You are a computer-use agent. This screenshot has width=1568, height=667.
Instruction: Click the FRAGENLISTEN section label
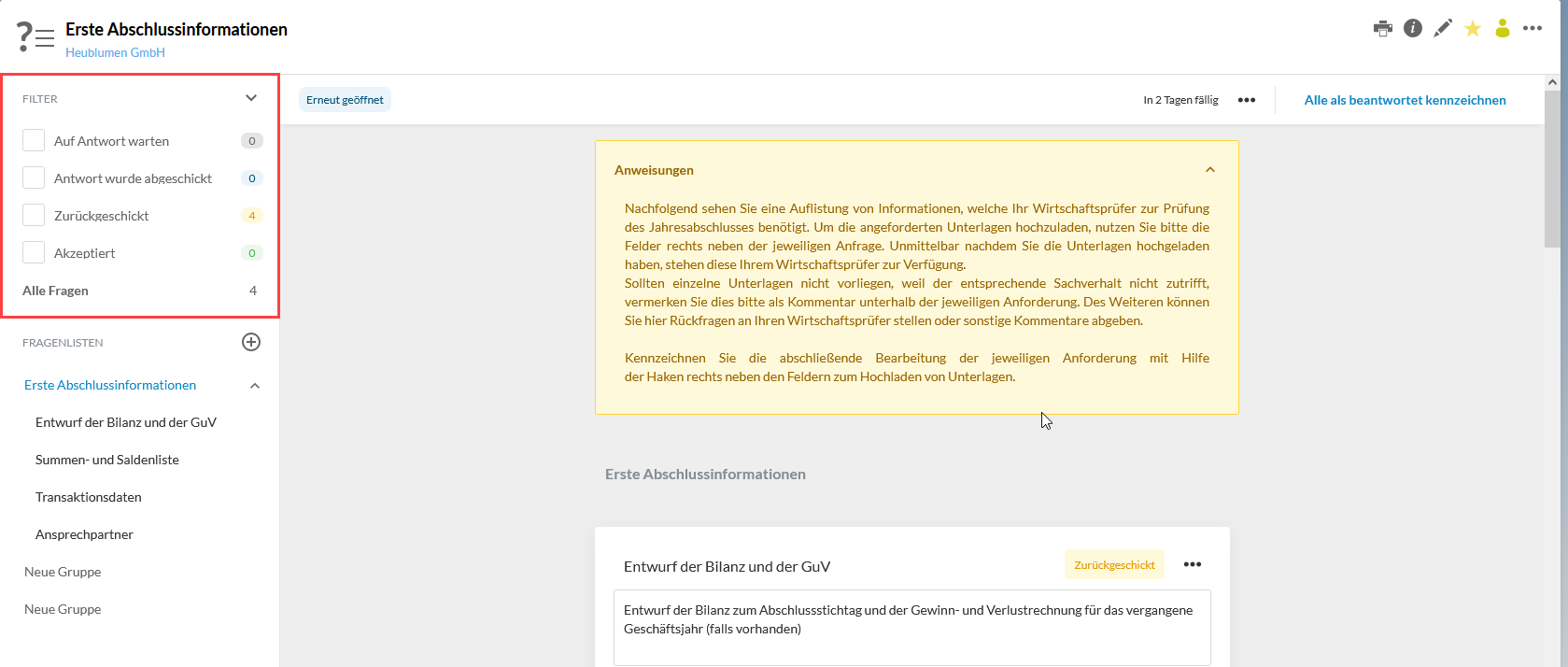pos(63,343)
